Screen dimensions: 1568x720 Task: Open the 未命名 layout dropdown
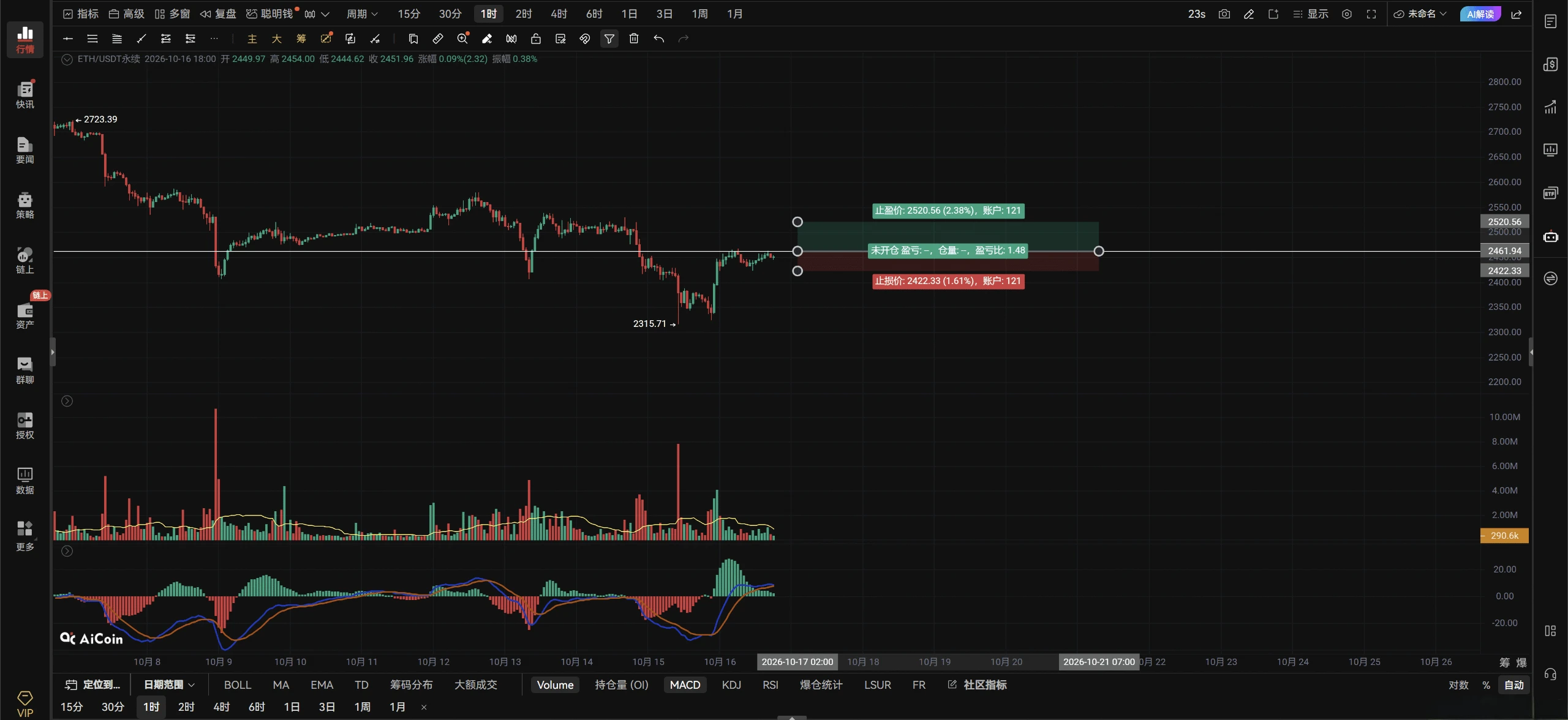point(1420,13)
